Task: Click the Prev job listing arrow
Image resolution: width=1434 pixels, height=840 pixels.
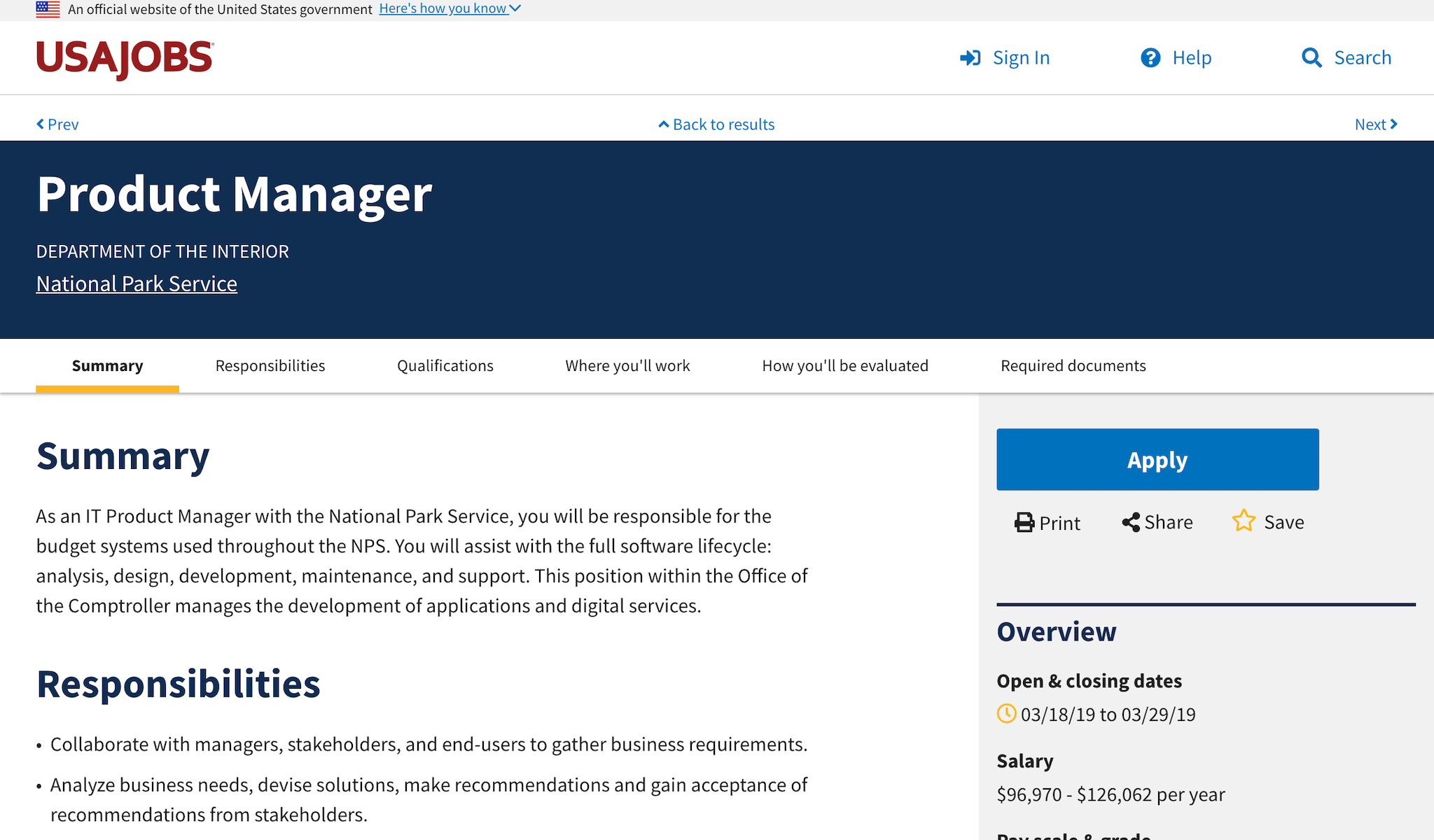Action: click(56, 123)
